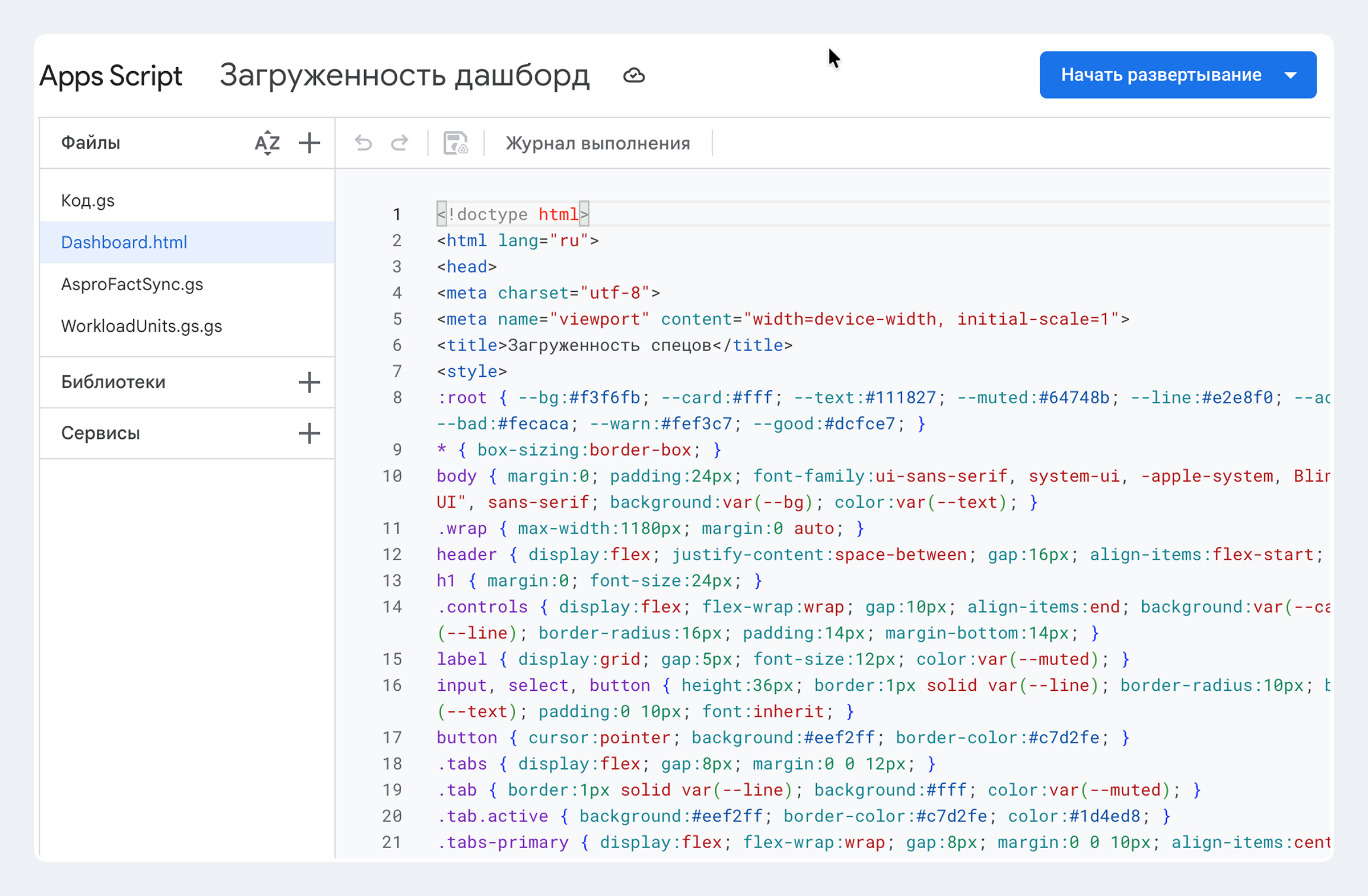1368x896 pixels.
Task: Click the .tabs display:flex rule on line 18
Action: pos(686,764)
